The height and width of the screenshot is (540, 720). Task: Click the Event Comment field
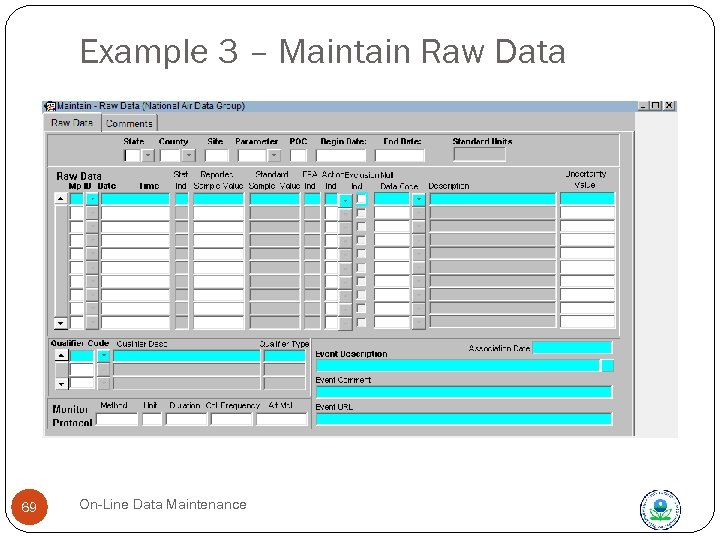(464, 392)
